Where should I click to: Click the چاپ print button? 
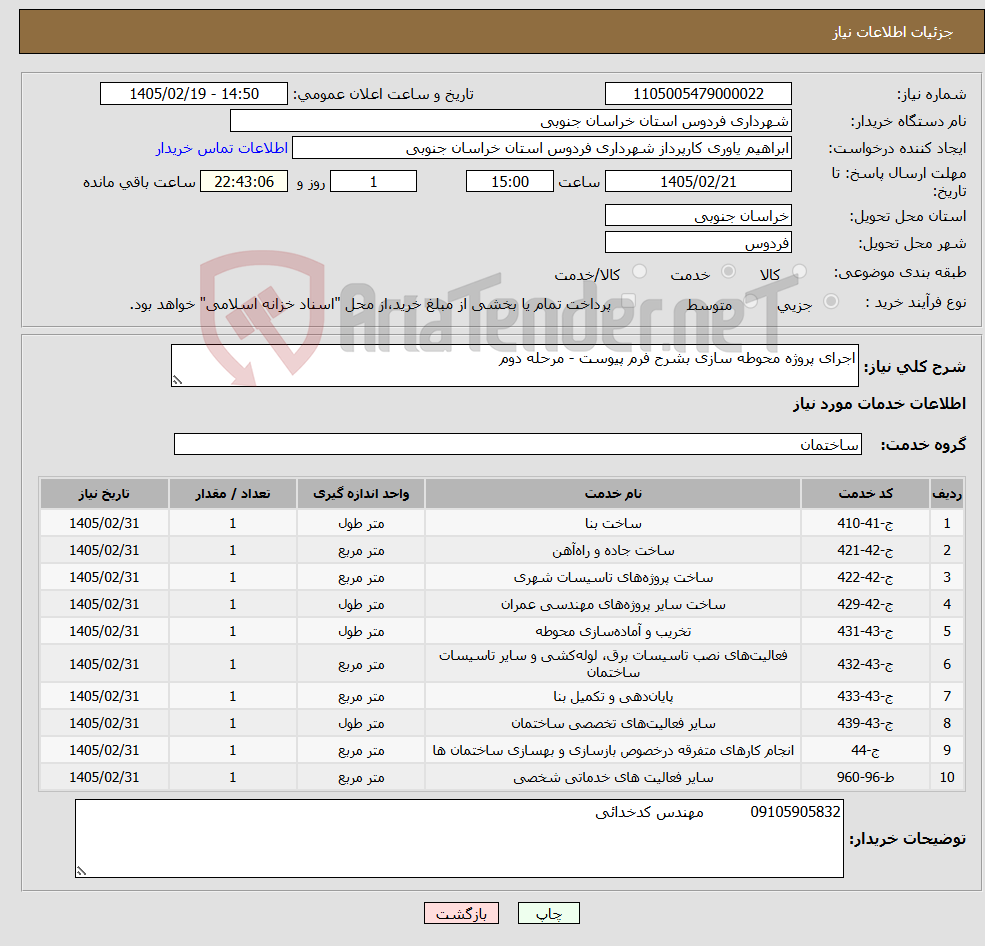click(x=548, y=913)
